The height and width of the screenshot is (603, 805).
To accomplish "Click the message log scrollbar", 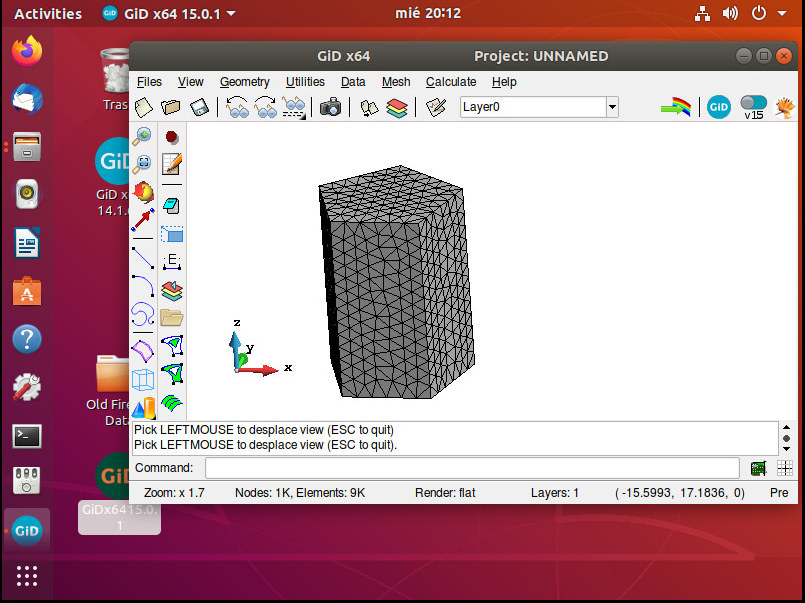I will [787, 438].
